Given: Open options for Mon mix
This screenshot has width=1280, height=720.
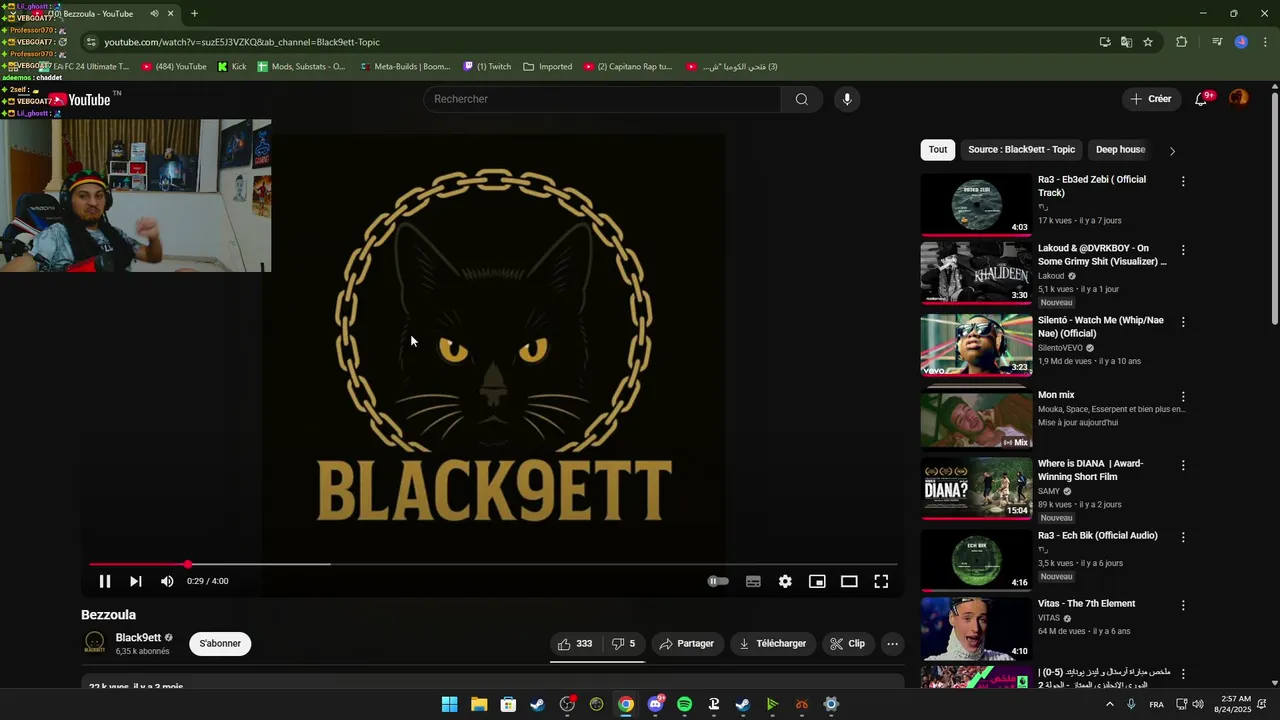Looking at the screenshot, I should coord(1183,397).
